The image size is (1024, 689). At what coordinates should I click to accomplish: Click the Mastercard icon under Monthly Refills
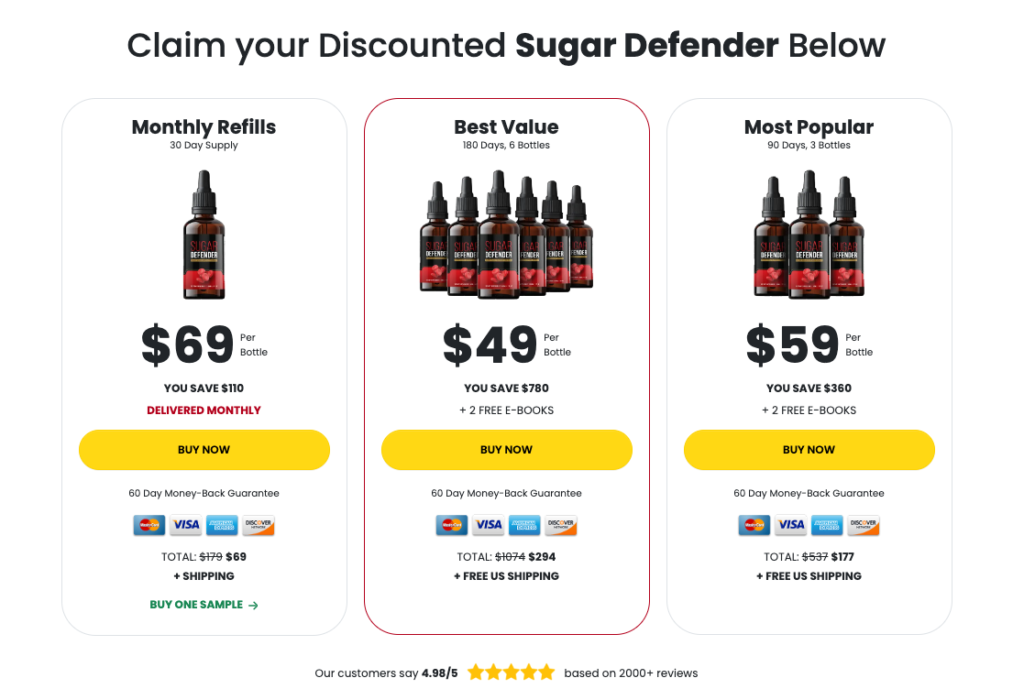click(x=149, y=525)
